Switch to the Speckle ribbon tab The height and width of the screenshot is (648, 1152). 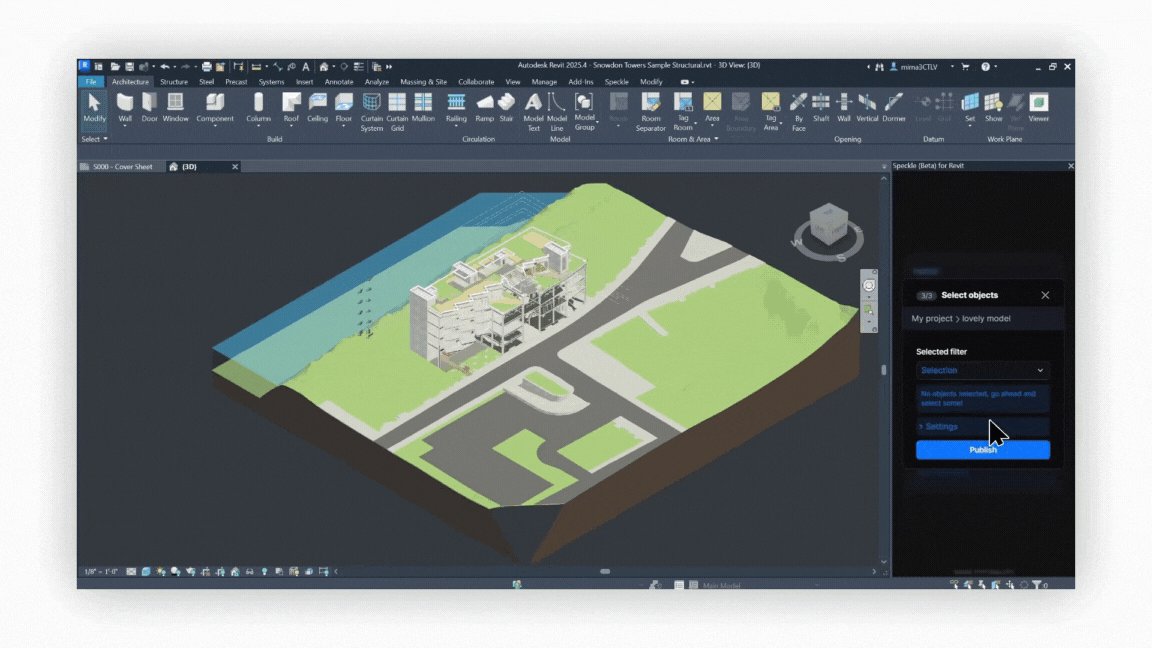click(x=616, y=82)
